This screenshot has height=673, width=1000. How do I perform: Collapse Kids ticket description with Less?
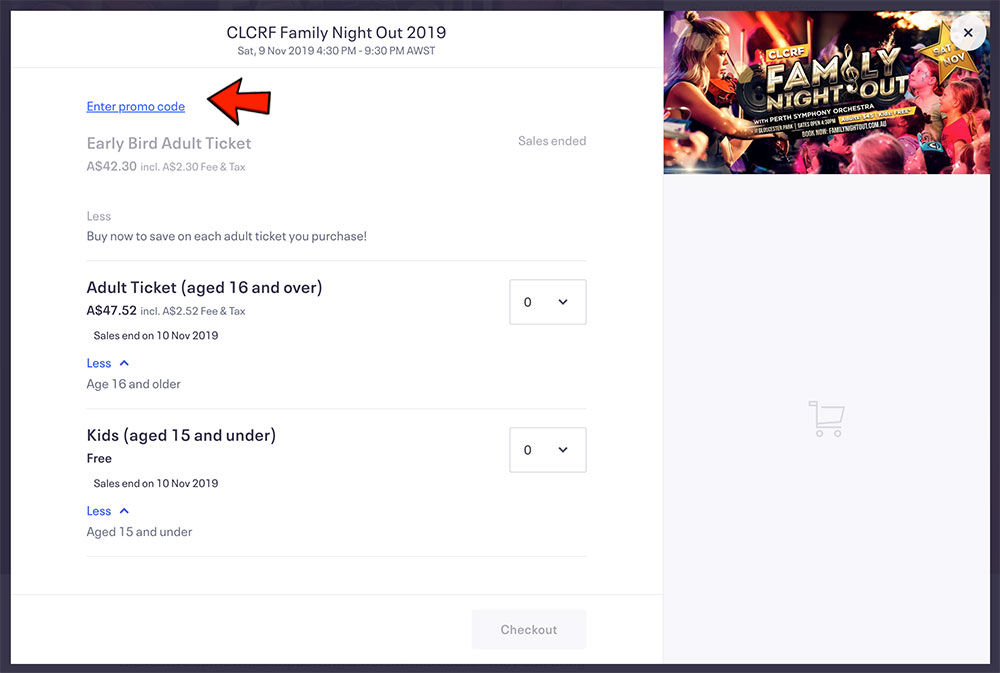click(x=99, y=511)
